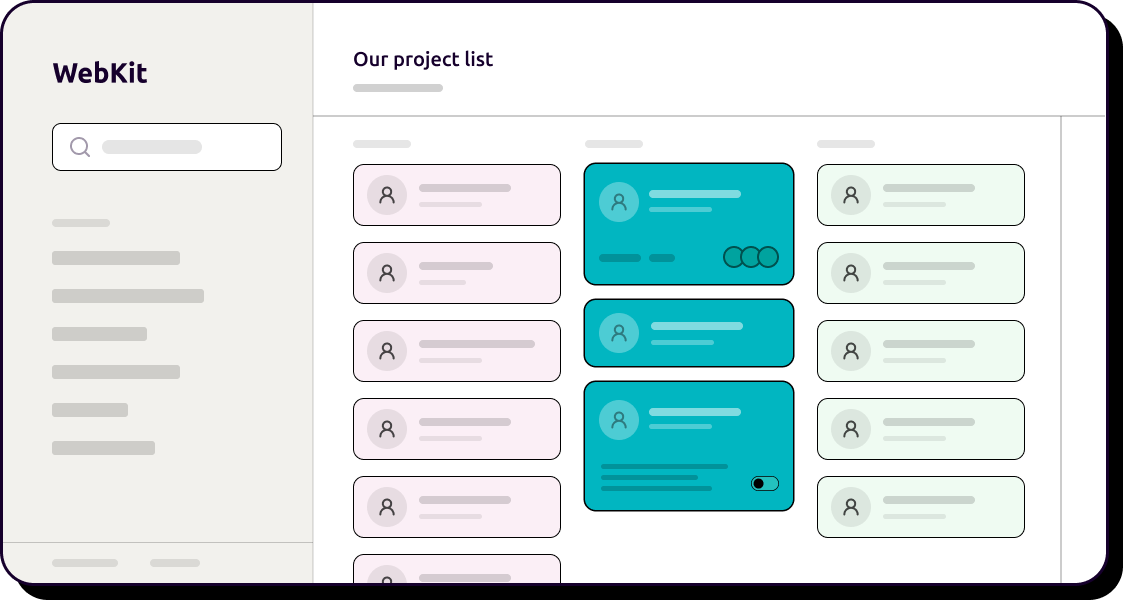
Task: Open the fifth pink project card
Action: tap(457, 507)
